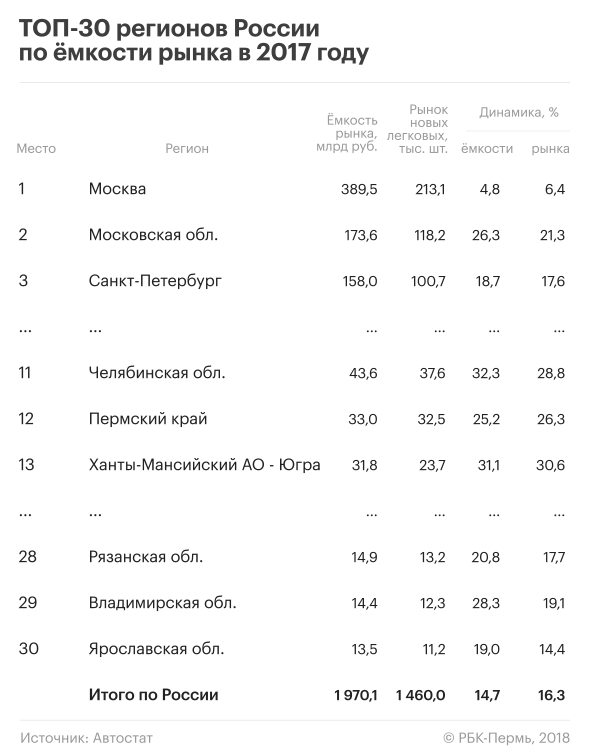Click the 'Челябинская обл.' region name
The width and height of the screenshot is (590, 756).
click(157, 373)
